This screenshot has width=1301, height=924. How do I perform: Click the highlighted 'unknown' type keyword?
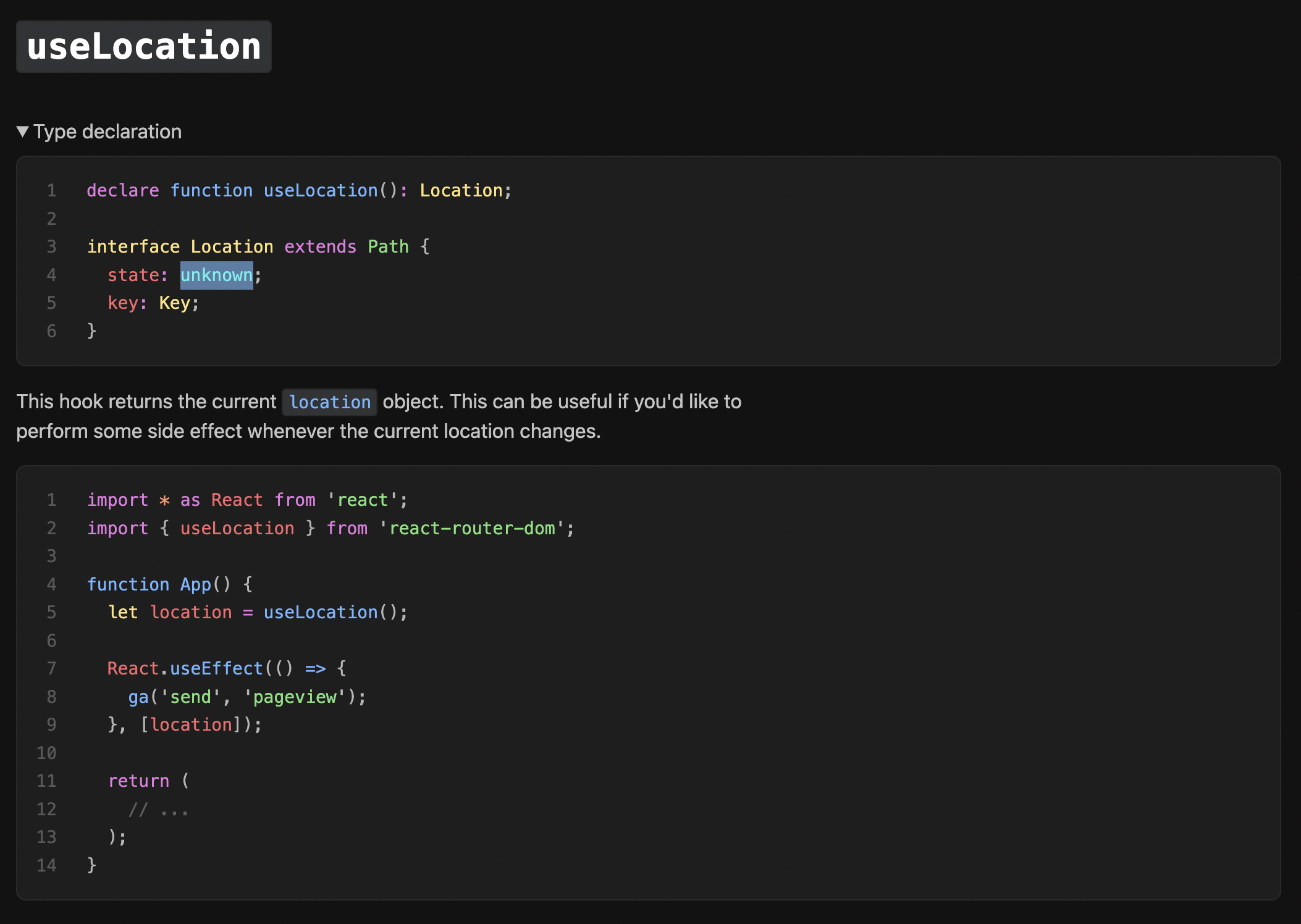pyautogui.click(x=216, y=275)
